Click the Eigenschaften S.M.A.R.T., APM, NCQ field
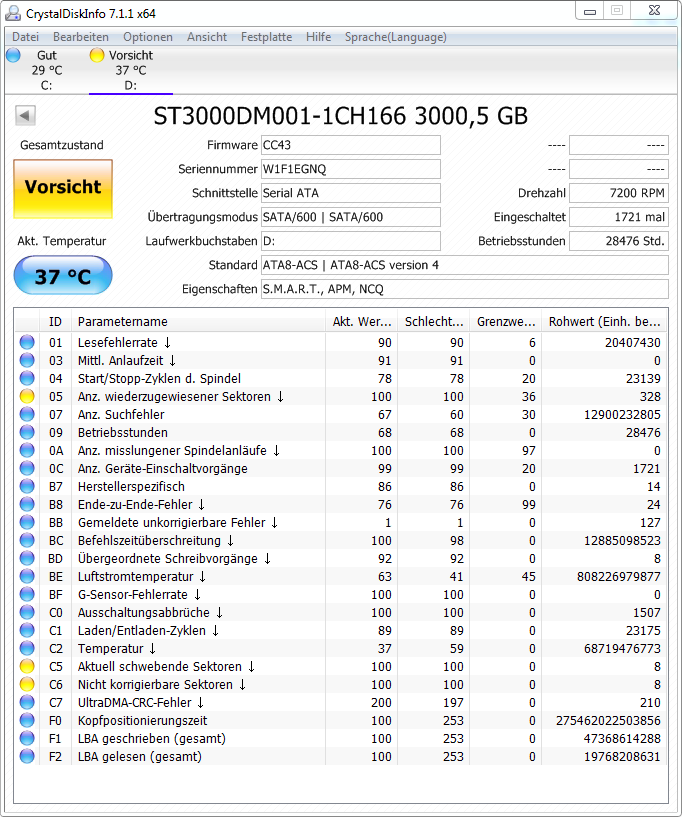 tap(465, 289)
